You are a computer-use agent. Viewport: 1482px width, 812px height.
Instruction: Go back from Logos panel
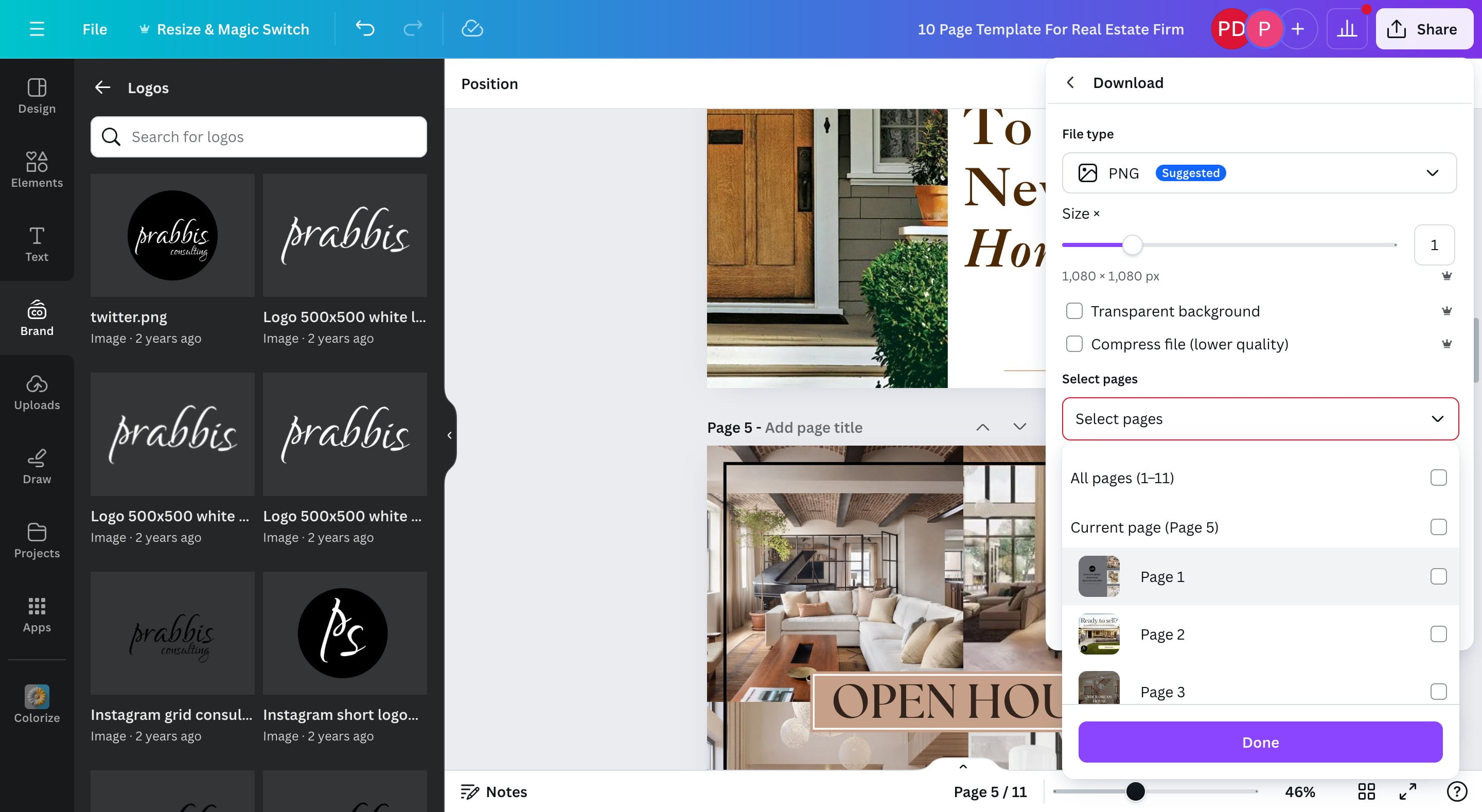(x=102, y=87)
